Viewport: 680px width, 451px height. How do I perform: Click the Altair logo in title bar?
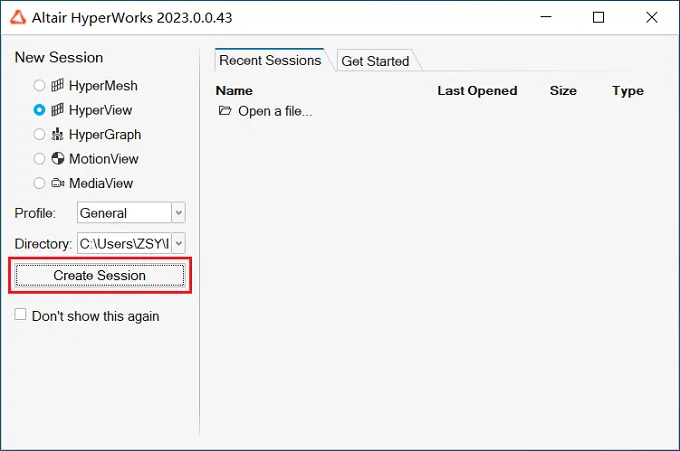[x=18, y=18]
